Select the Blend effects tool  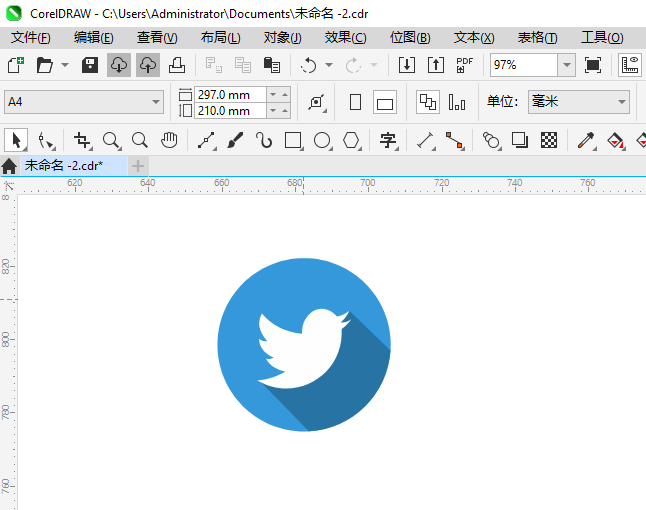coord(491,140)
